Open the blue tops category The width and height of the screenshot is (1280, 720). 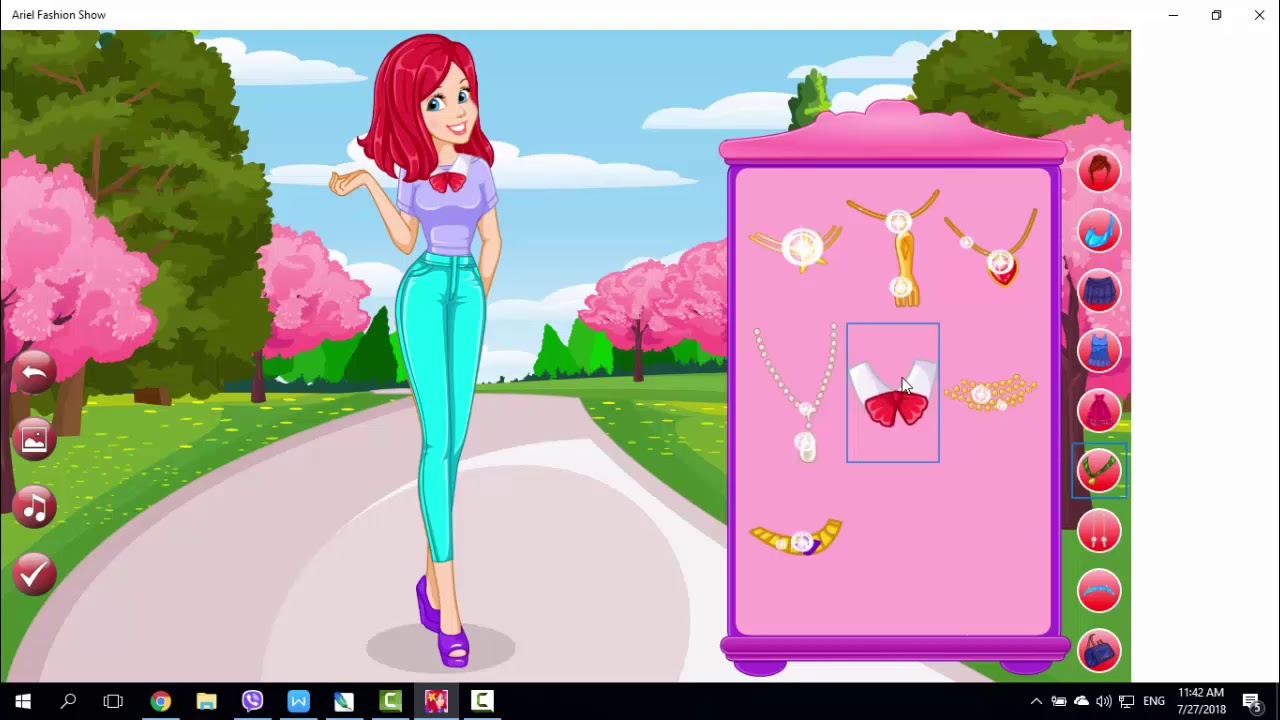coord(1099,231)
